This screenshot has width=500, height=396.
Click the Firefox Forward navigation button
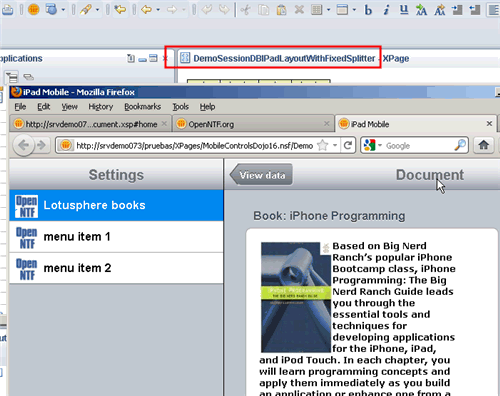(41, 145)
